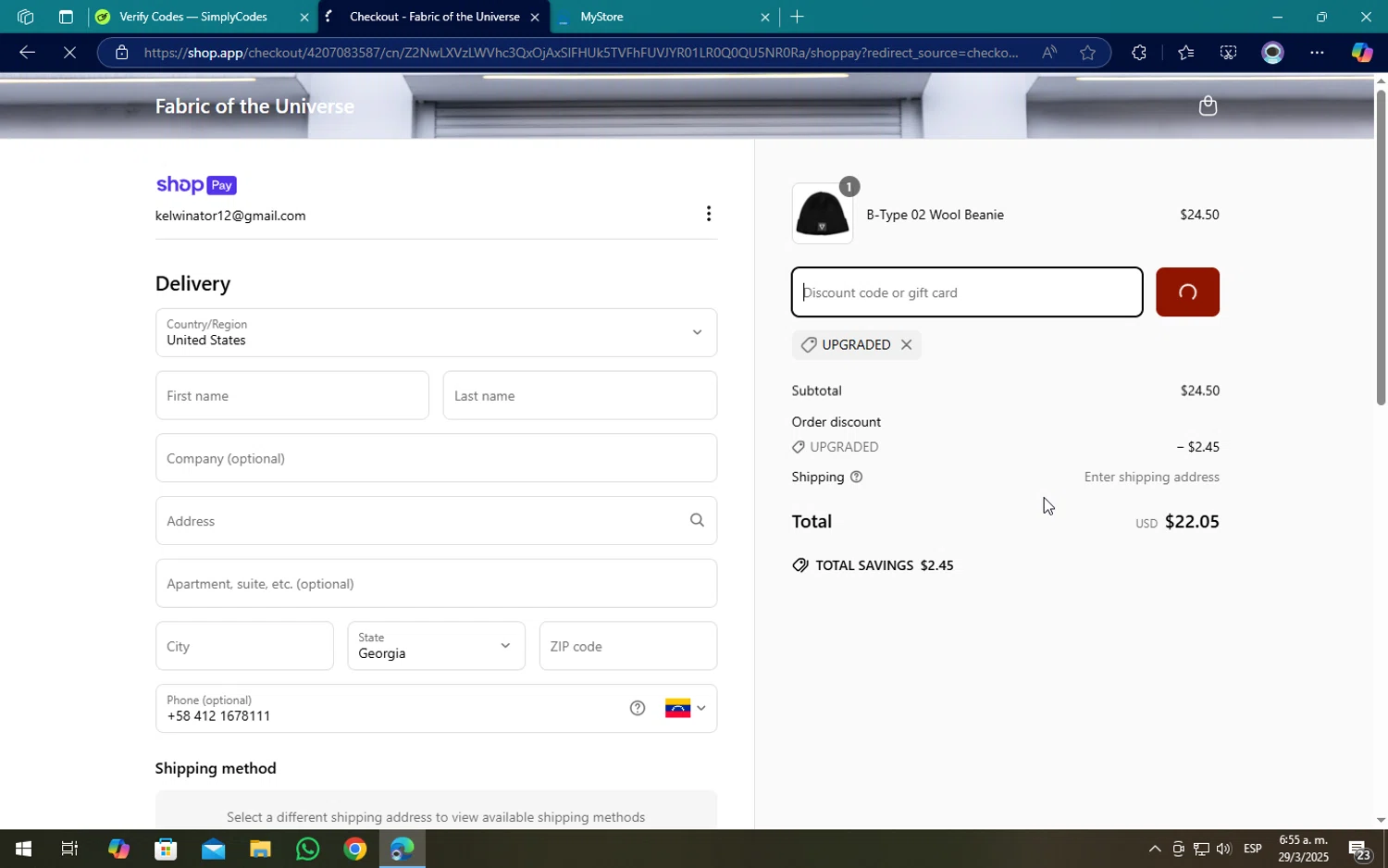Click the browser address bar URL
Image resolution: width=1388 pixels, height=868 pixels.
click(x=581, y=53)
